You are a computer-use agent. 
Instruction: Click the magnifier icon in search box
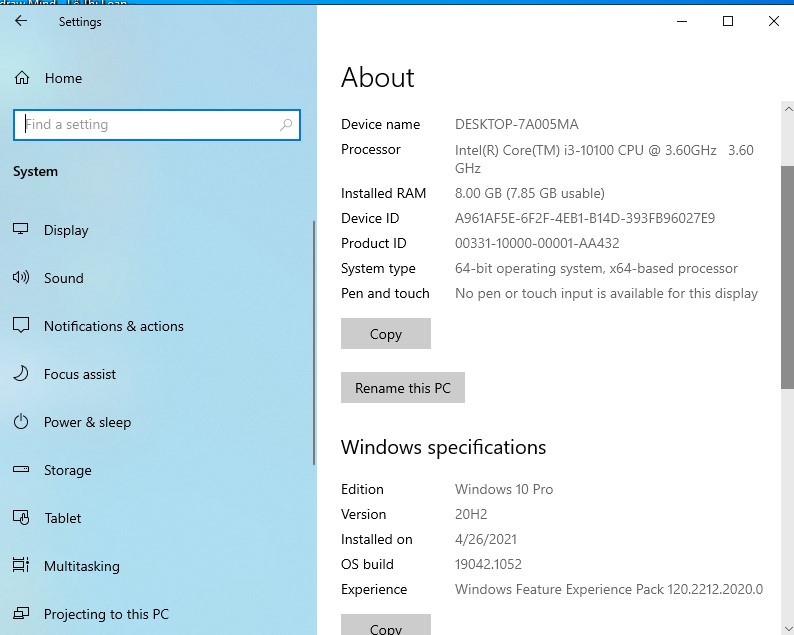coord(286,125)
